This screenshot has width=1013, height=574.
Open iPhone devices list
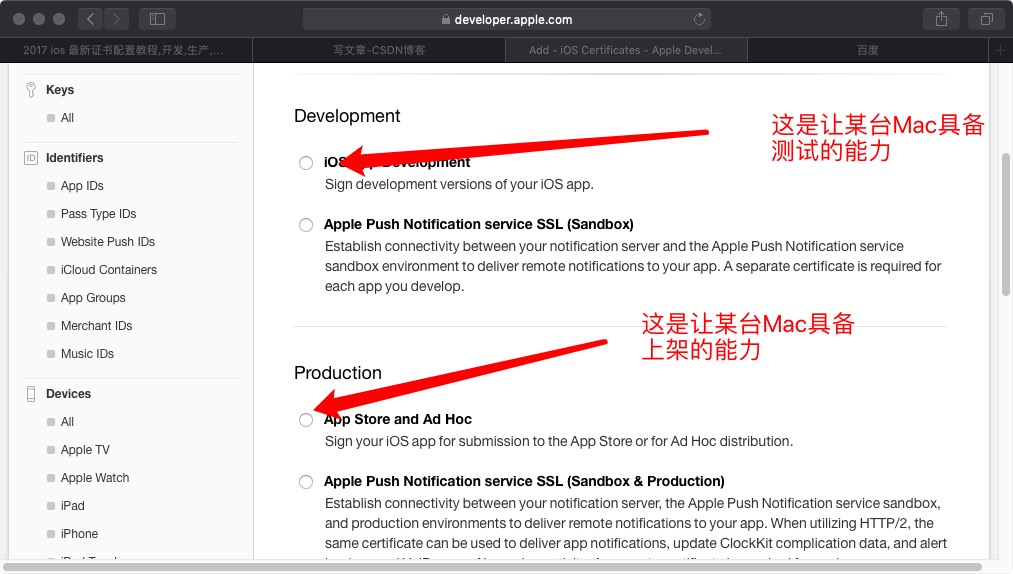point(79,534)
